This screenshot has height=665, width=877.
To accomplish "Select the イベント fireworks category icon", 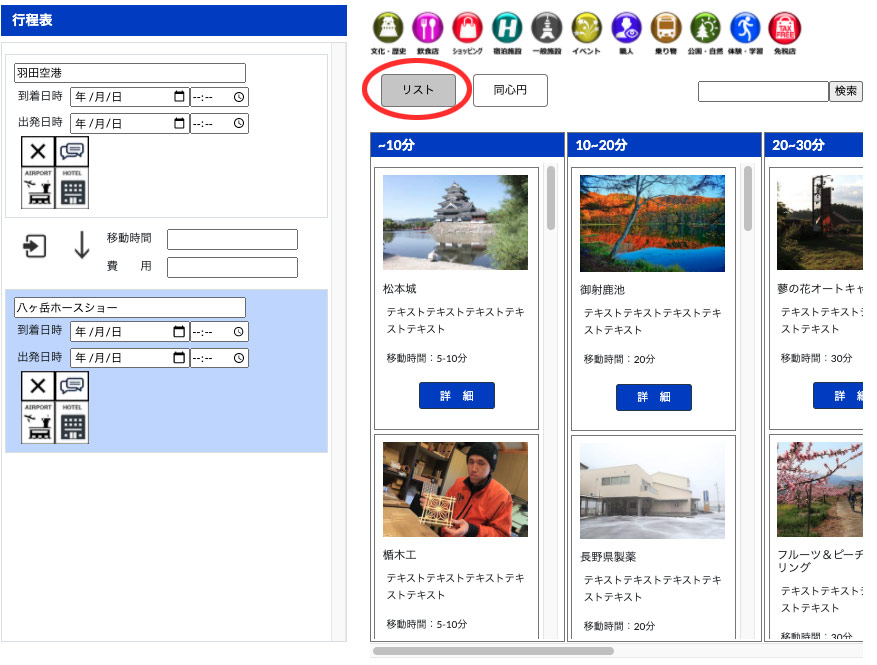I will click(x=586, y=28).
